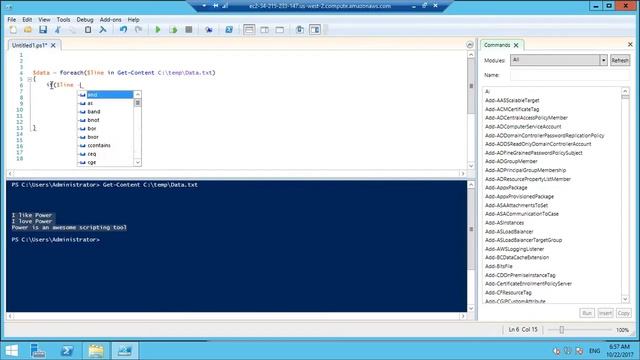
Task: Start PowerShell.exe from toolbar icon
Action: tap(229, 29)
